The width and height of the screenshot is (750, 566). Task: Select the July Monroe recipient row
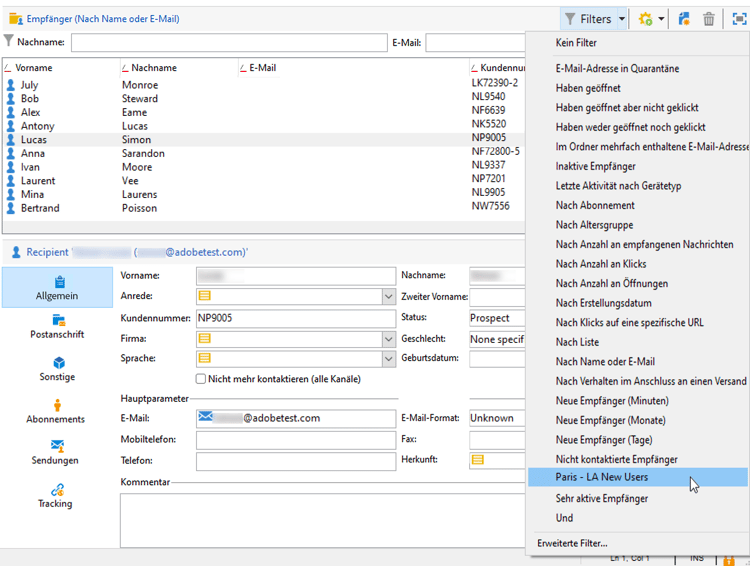pos(263,85)
